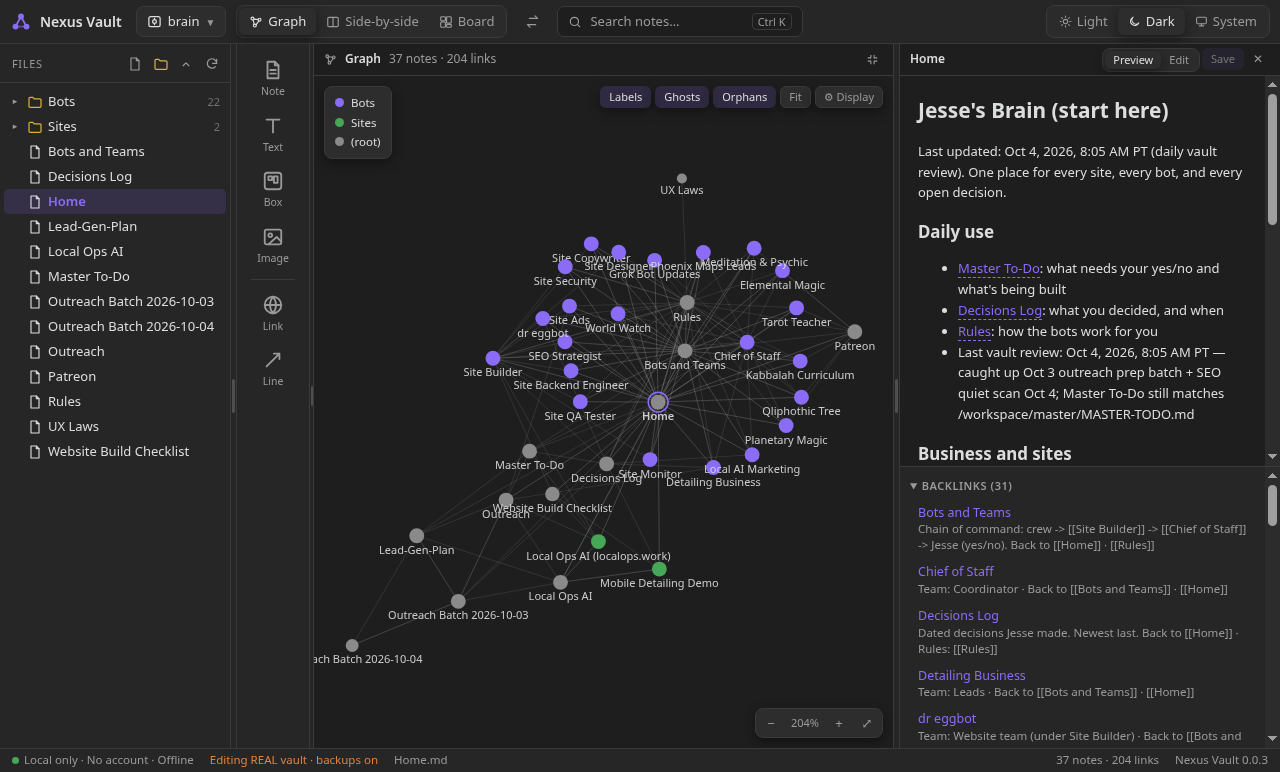Switch to Board view
The width and height of the screenshot is (1280, 772).
click(x=467, y=21)
